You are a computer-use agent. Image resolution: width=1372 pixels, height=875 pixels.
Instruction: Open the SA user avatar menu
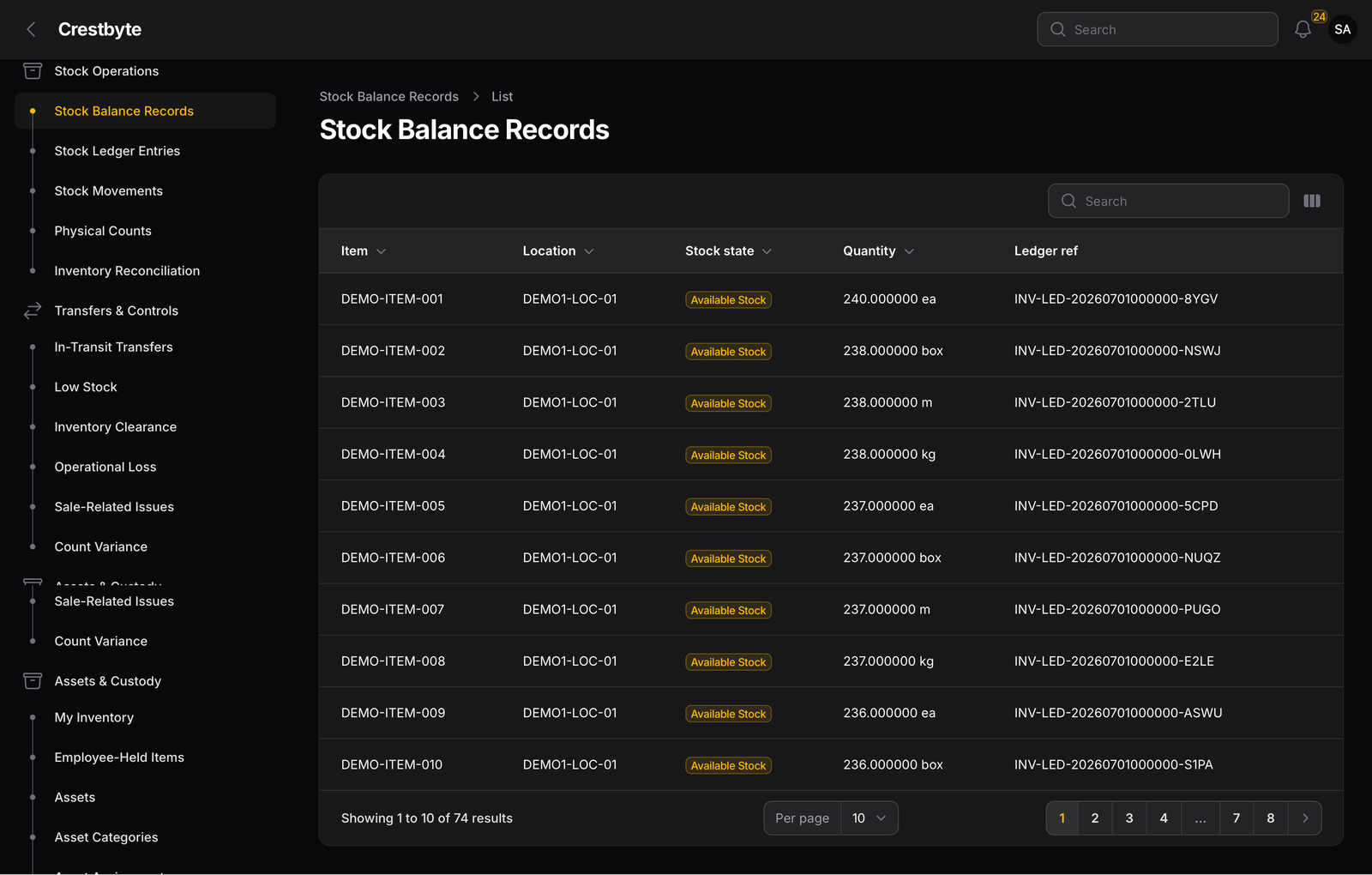point(1342,29)
